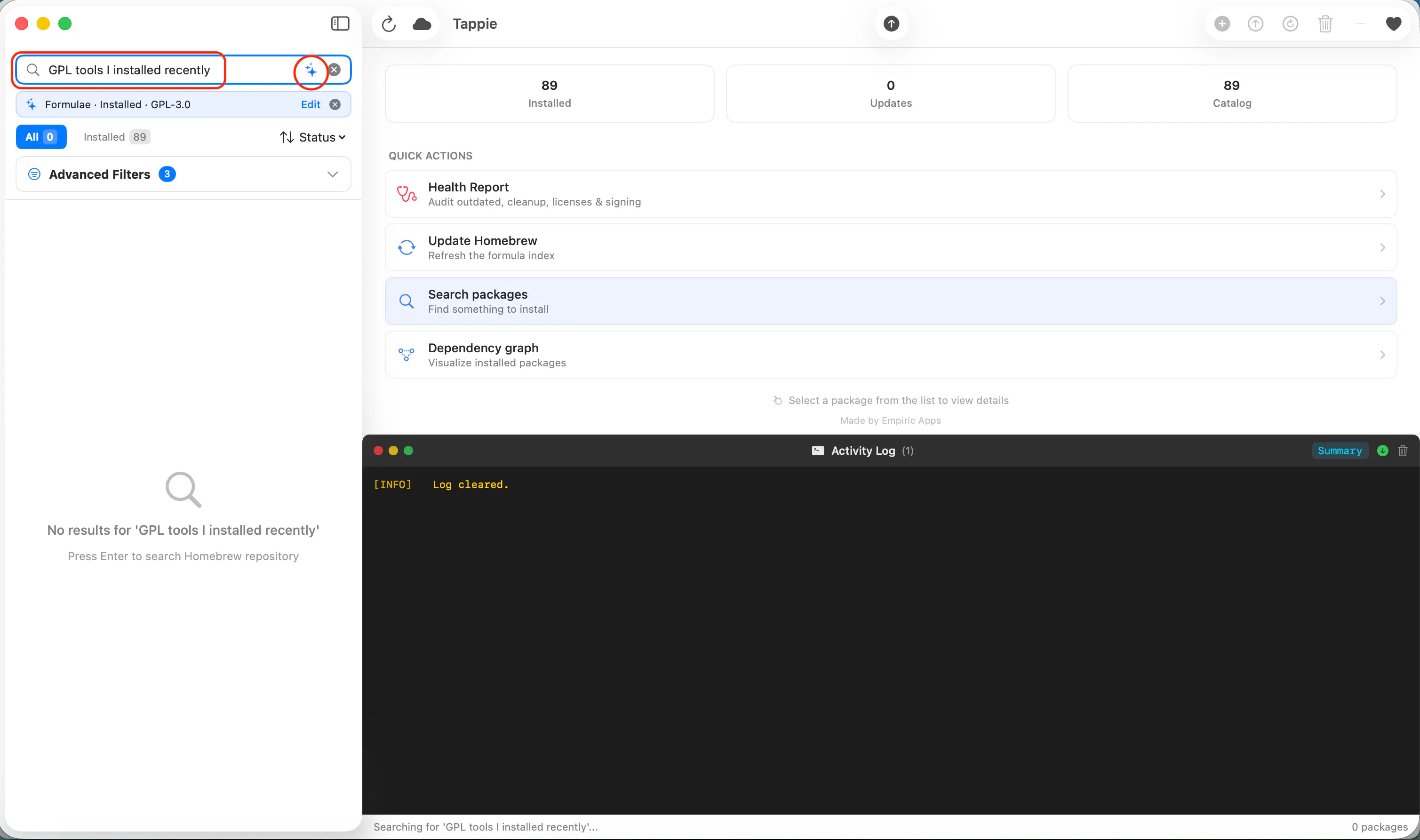The height and width of the screenshot is (840, 1420).
Task: Open the Status sort dropdown
Action: [x=312, y=137]
